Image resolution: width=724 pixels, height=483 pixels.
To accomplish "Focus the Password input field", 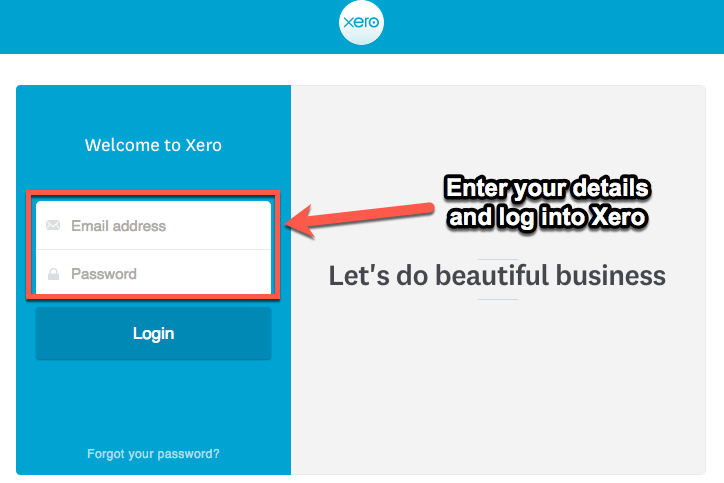I will 153,272.
